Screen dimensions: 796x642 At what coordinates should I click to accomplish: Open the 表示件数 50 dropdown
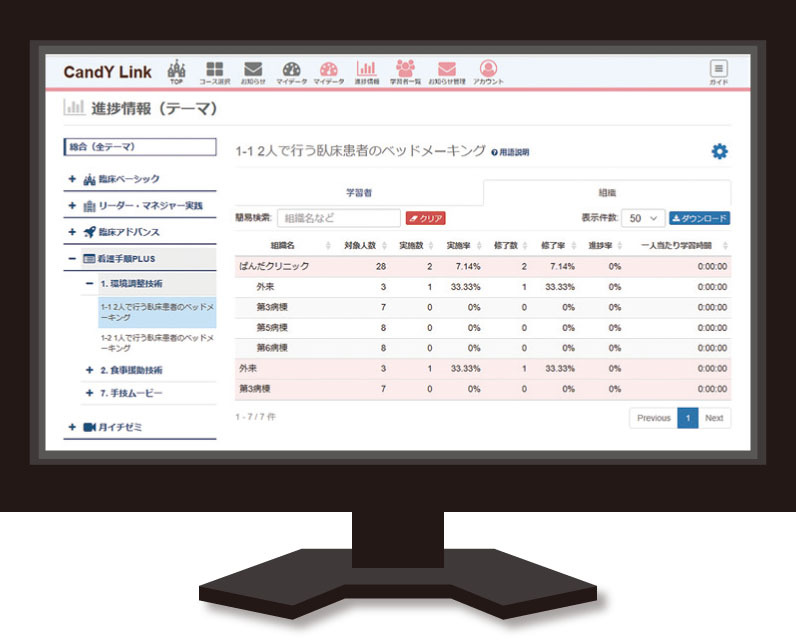pos(642,218)
